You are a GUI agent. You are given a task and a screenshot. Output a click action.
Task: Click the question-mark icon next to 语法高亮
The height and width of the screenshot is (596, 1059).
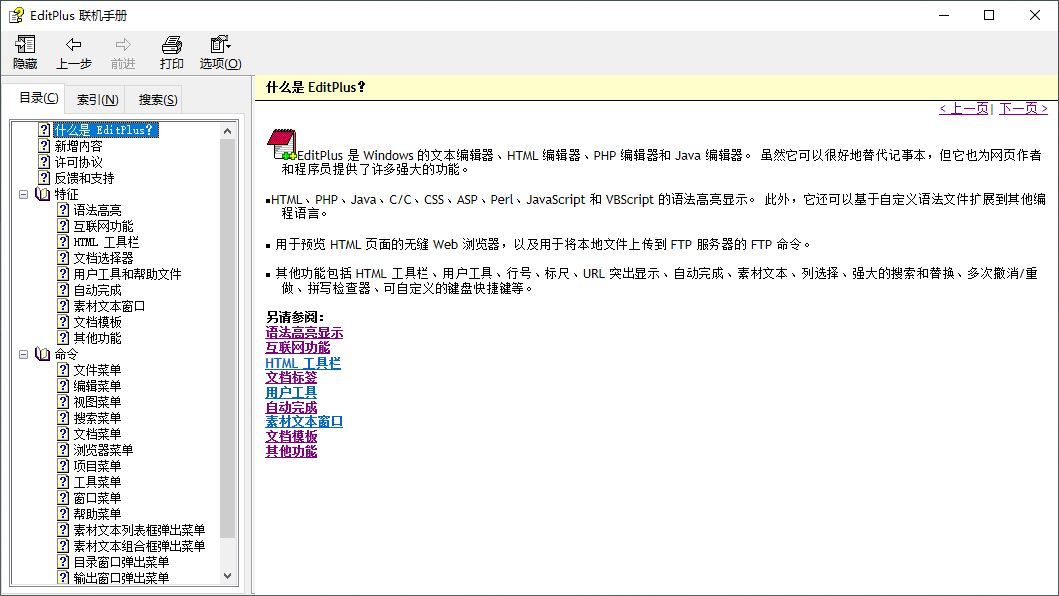62,209
